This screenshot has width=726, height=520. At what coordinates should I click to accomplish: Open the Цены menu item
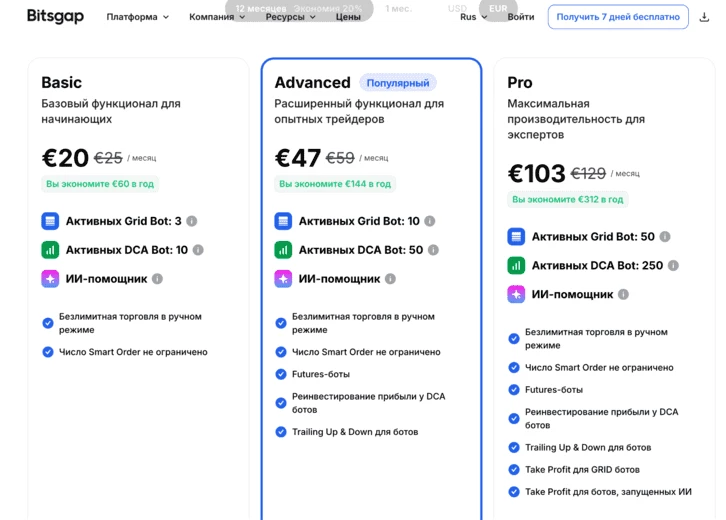pyautogui.click(x=348, y=17)
